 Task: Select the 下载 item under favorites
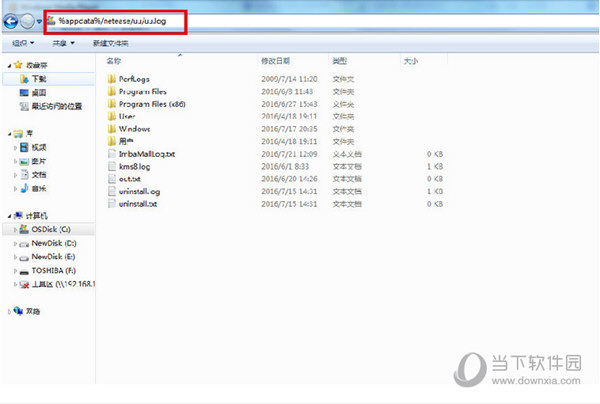(39, 78)
